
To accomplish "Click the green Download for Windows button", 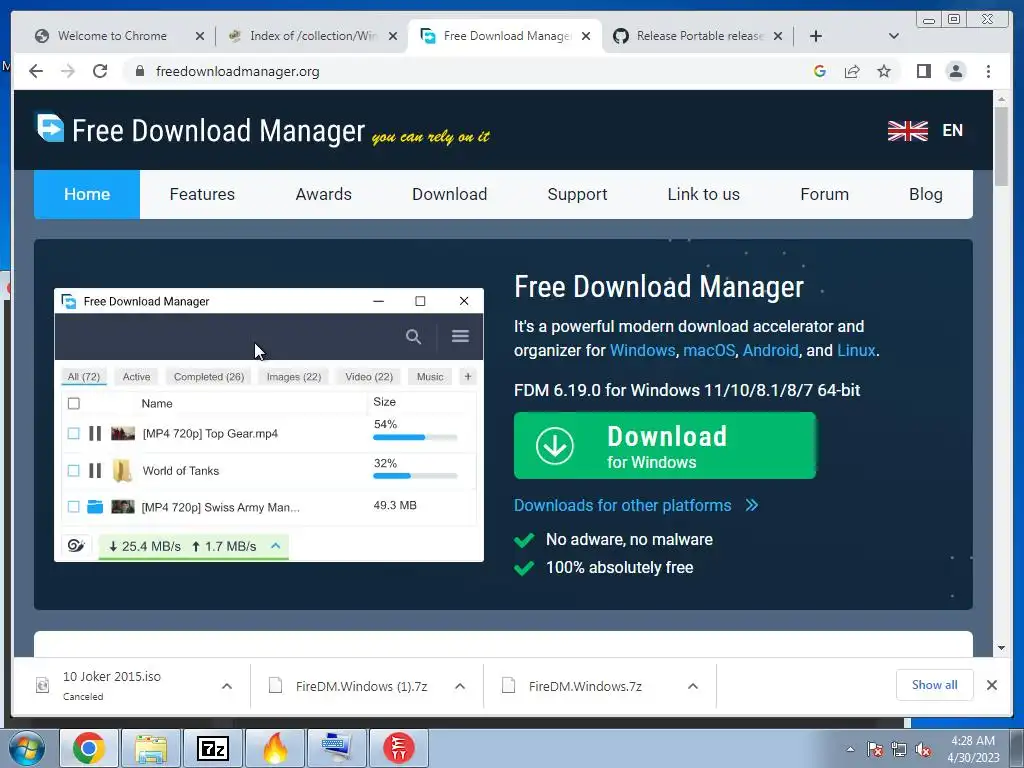I will (665, 445).
